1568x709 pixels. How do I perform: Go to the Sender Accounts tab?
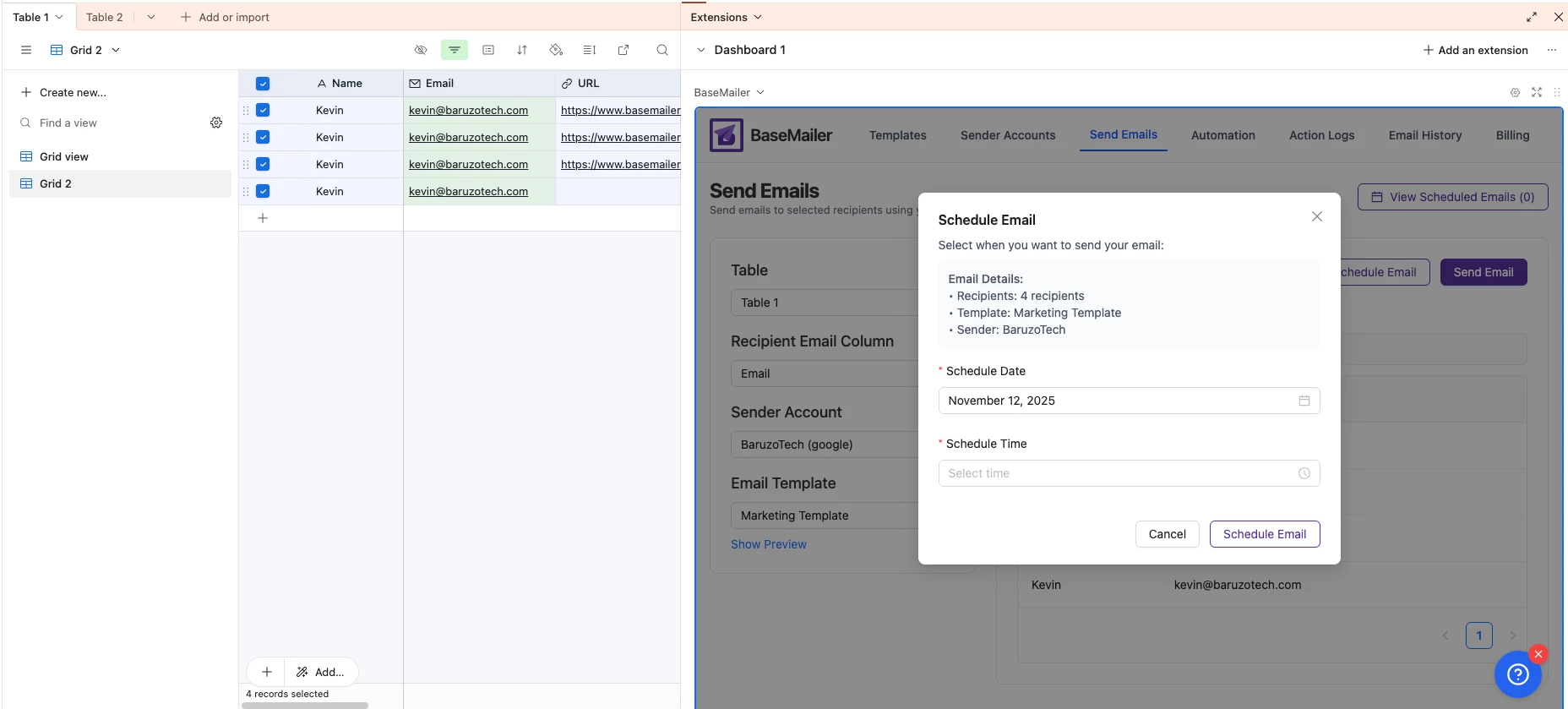pyautogui.click(x=1008, y=135)
